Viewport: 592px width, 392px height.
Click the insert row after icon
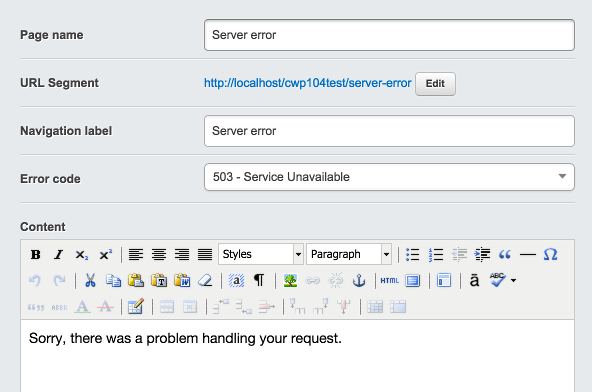pyautogui.click(x=244, y=306)
